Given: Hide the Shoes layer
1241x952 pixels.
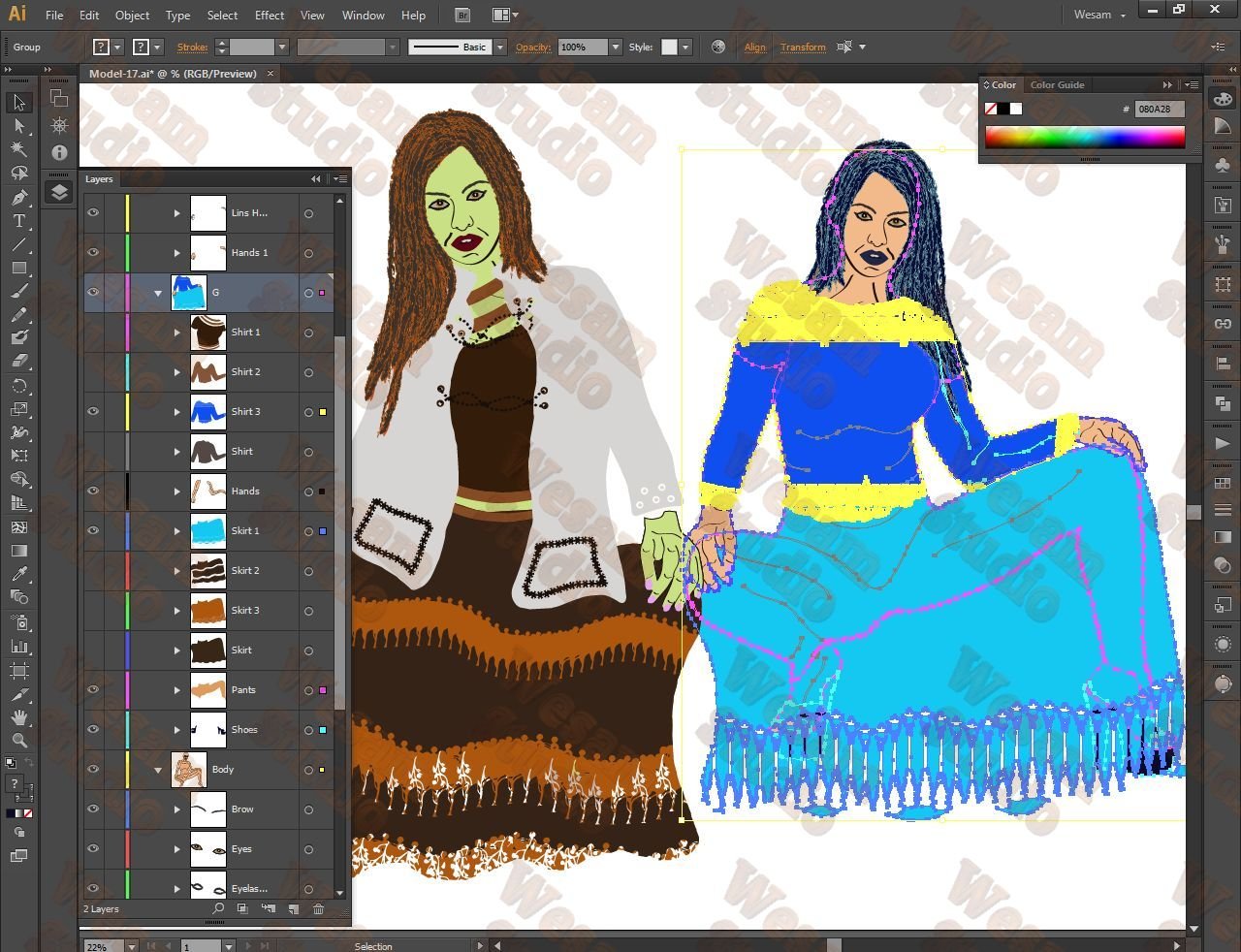Looking at the screenshot, I should click(93, 730).
